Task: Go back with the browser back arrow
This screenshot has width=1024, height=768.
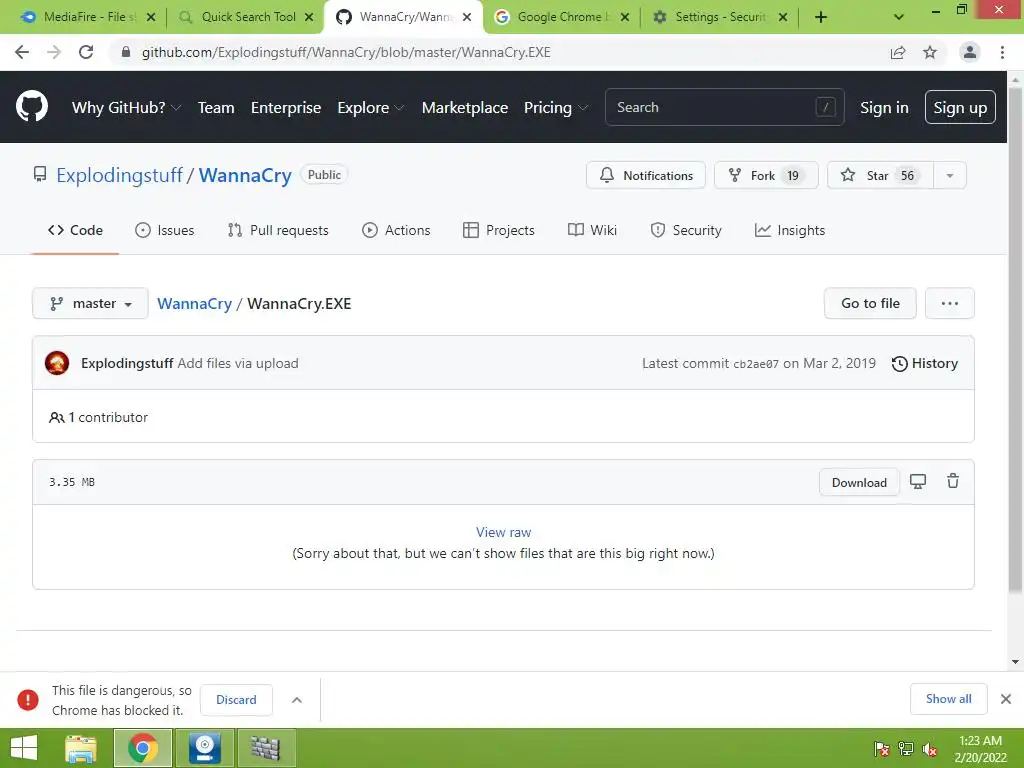Action: point(22,52)
